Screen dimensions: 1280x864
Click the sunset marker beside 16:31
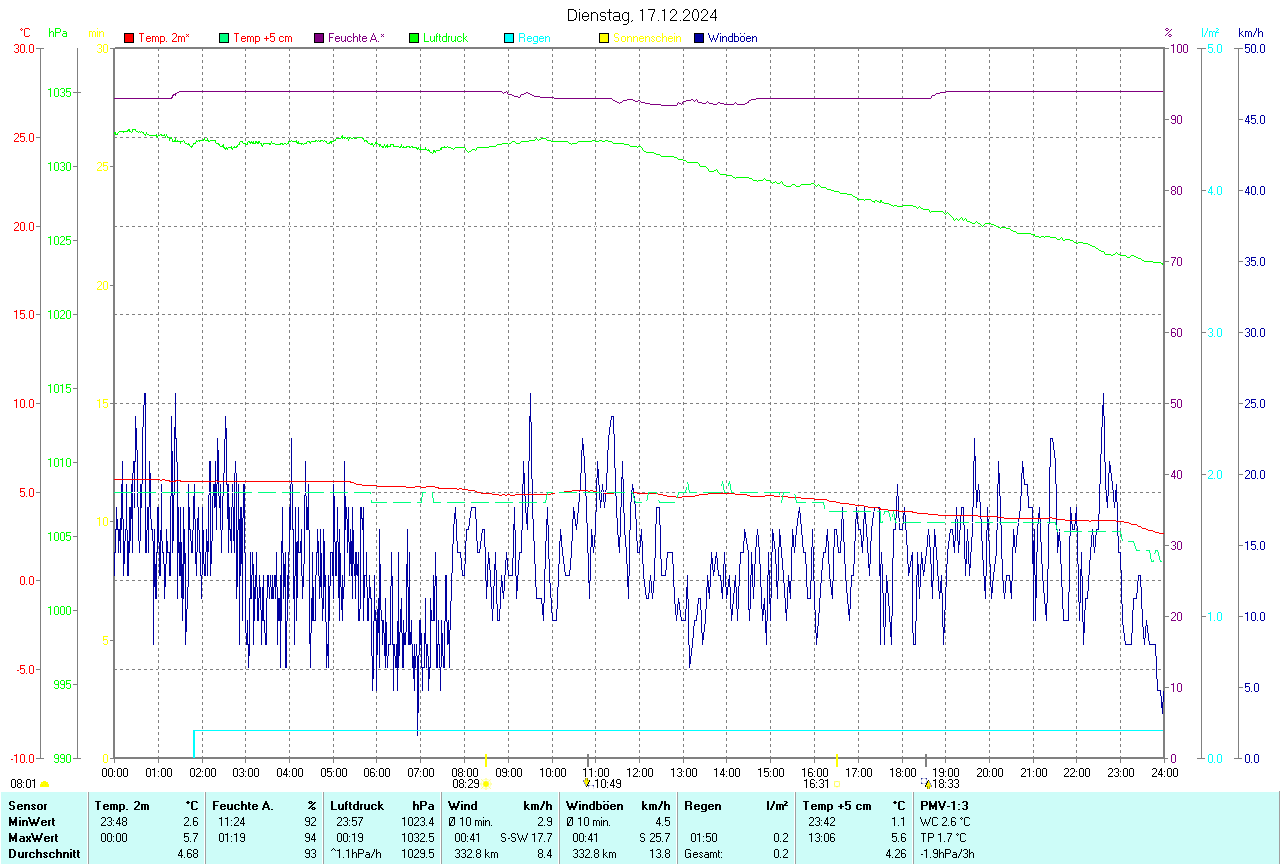click(x=836, y=785)
